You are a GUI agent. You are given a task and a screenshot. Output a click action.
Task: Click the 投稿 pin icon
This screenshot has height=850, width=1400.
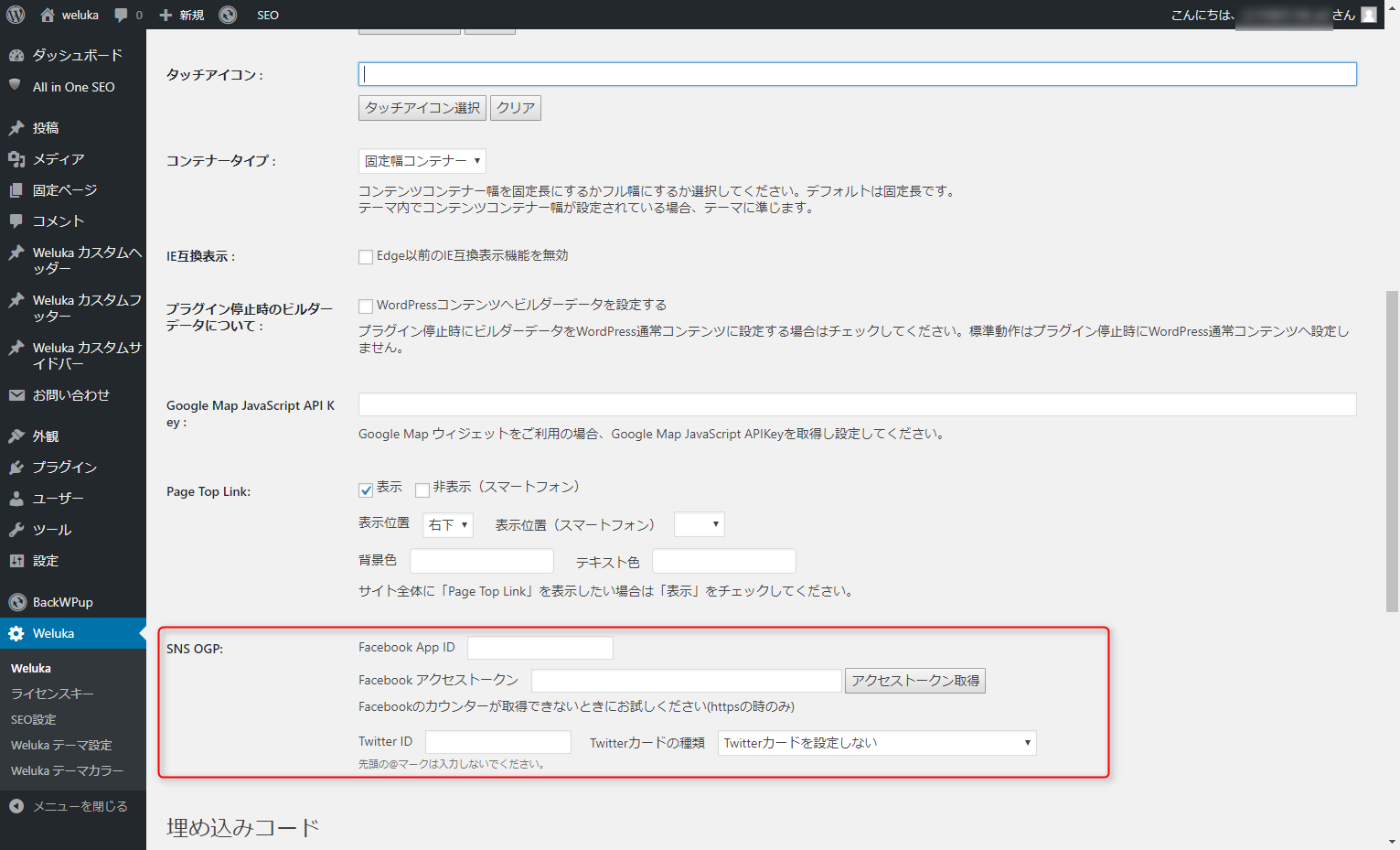click(x=16, y=128)
